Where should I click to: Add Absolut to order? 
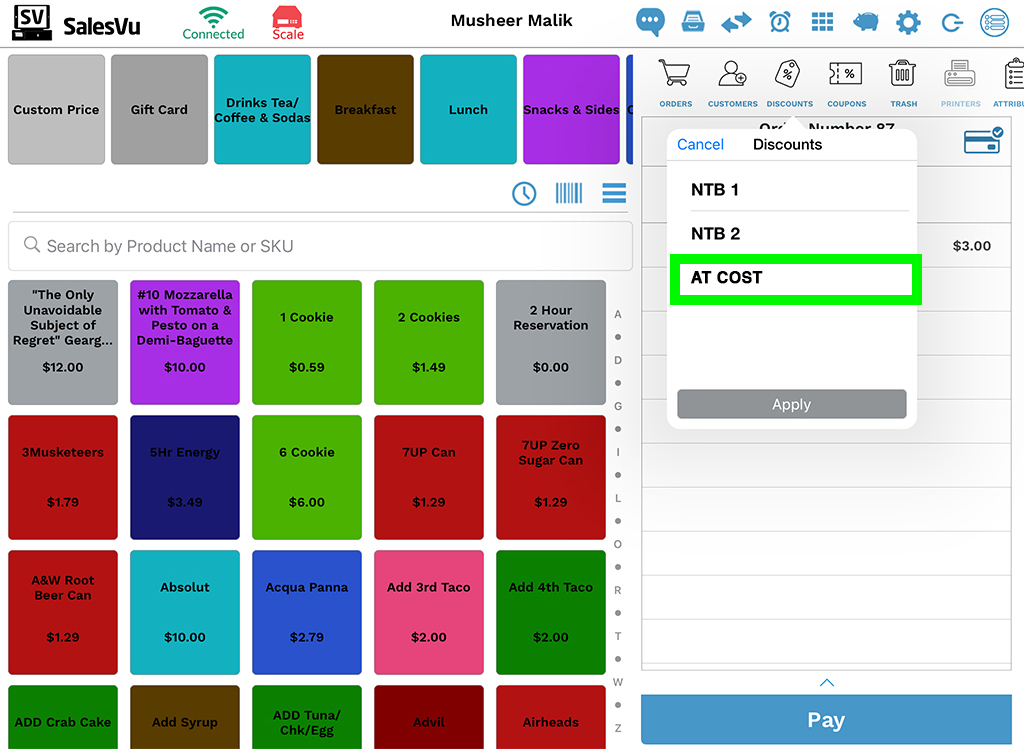tap(185, 613)
